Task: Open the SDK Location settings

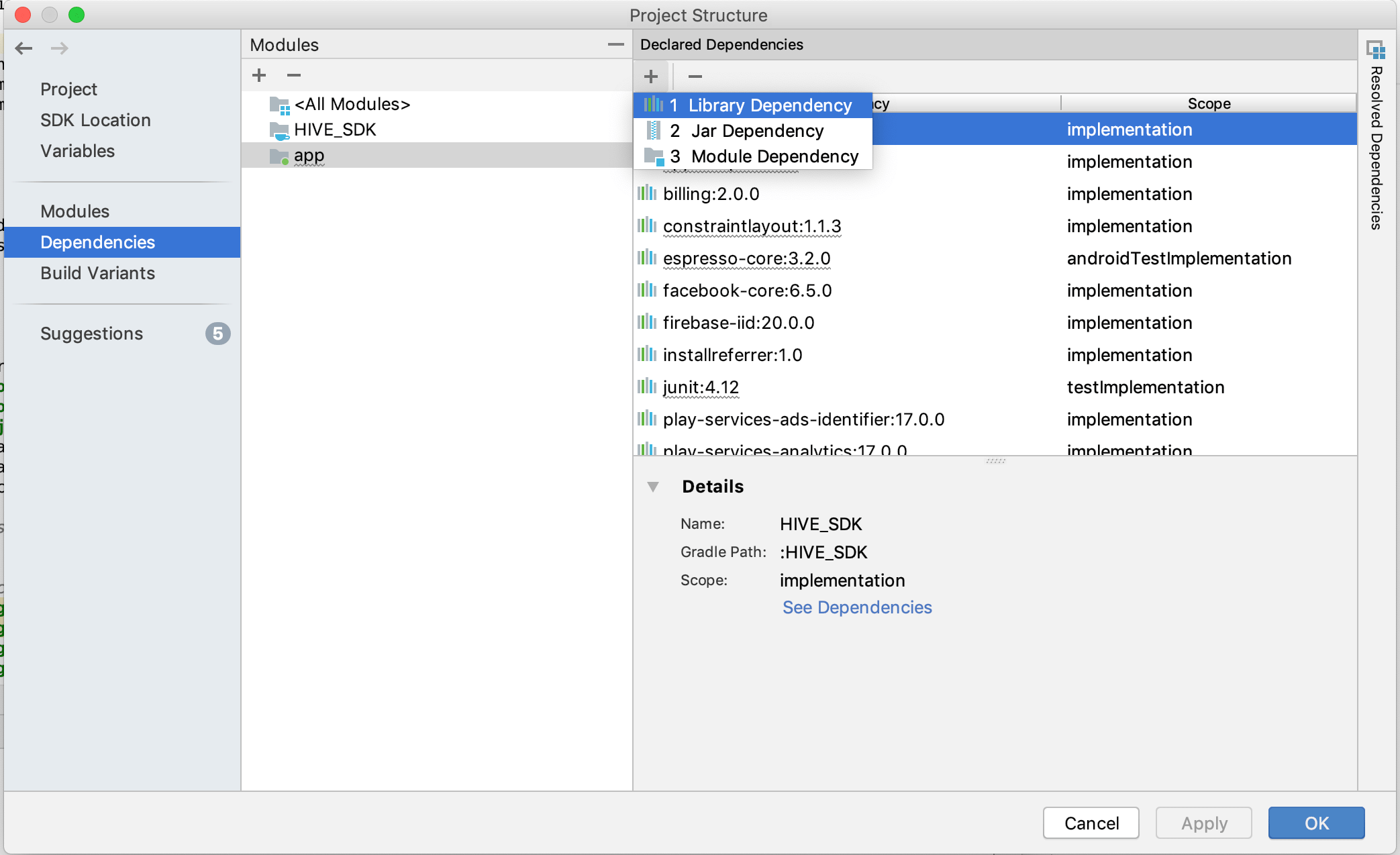Action: pyautogui.click(x=95, y=120)
